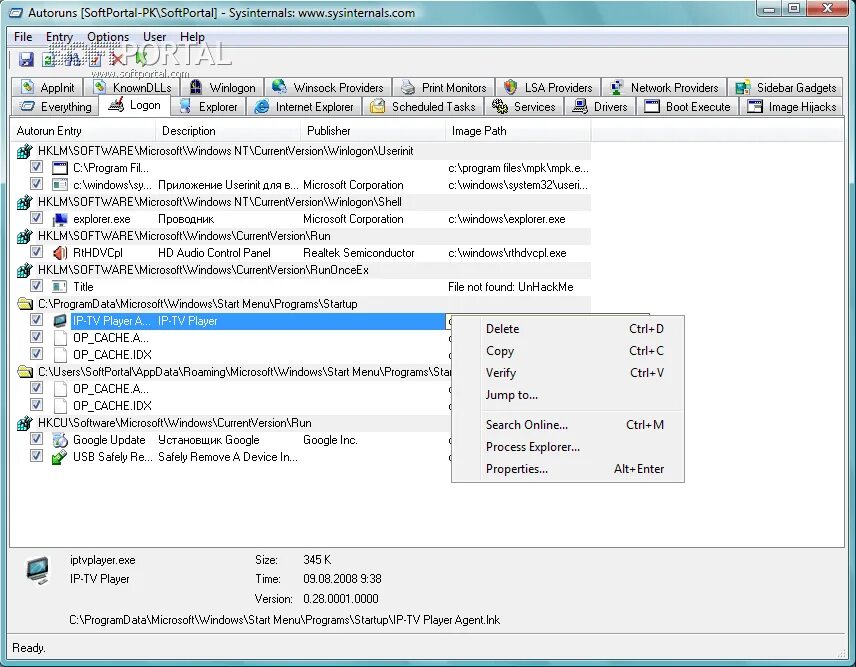Viewport: 856px width, 667px height.
Task: Choose Copy from the context menu
Action: point(568,351)
